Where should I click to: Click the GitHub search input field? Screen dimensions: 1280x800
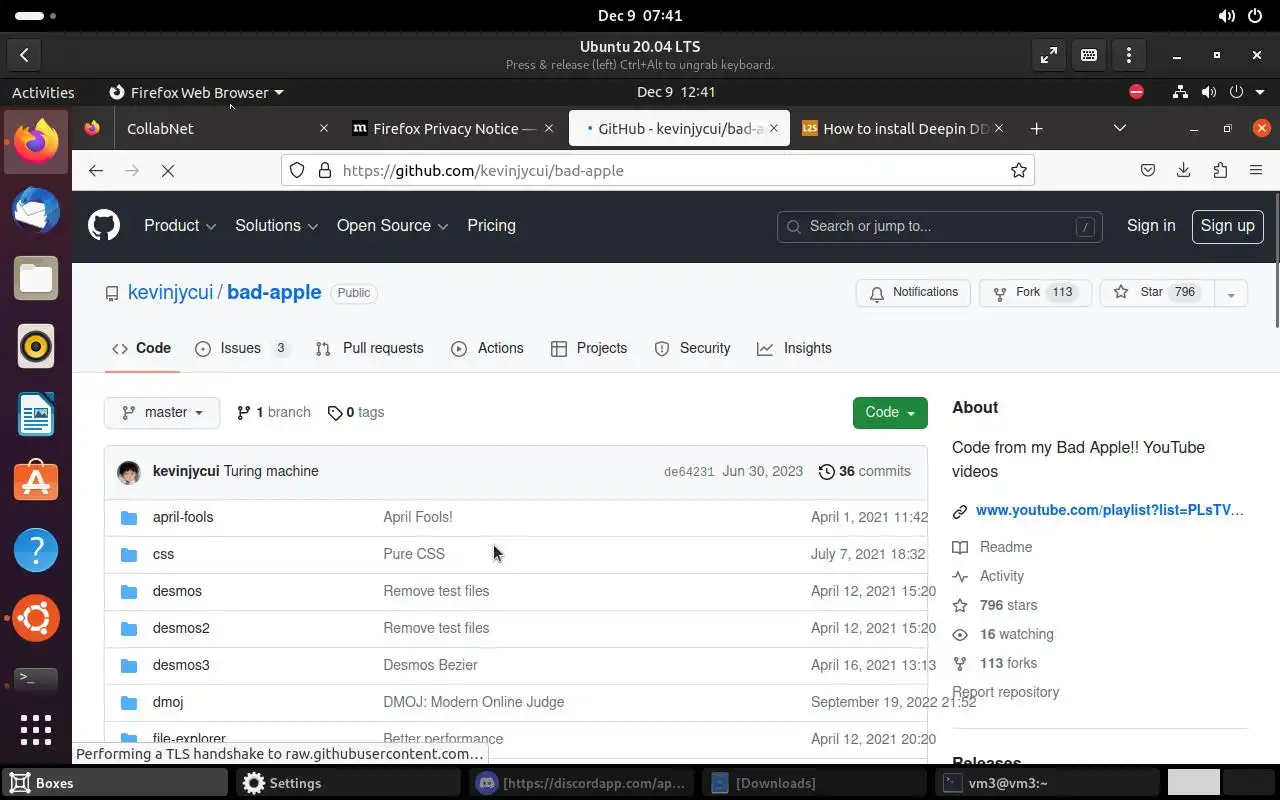click(x=940, y=227)
